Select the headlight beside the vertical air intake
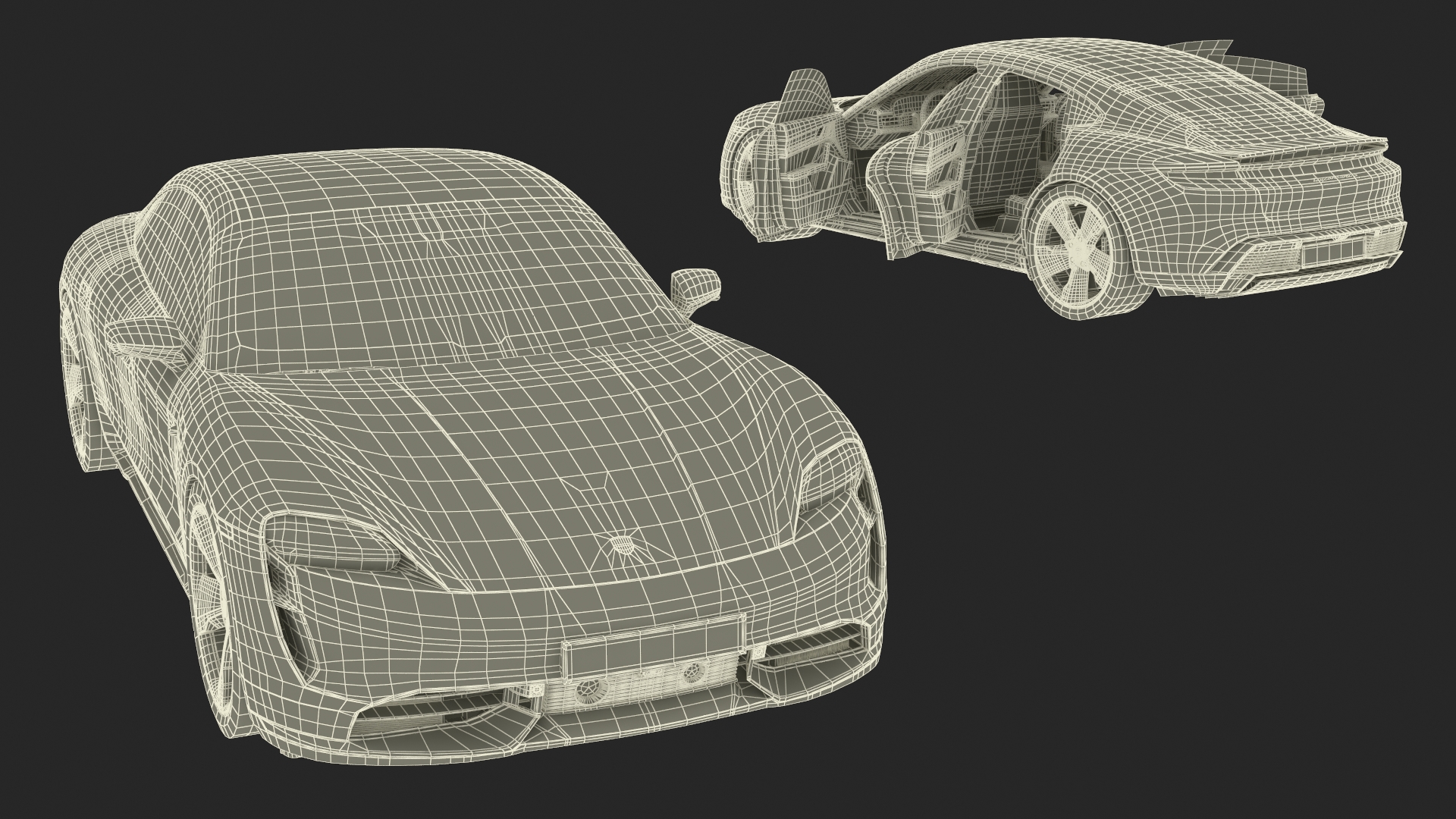The height and width of the screenshot is (819, 1456). tap(334, 548)
